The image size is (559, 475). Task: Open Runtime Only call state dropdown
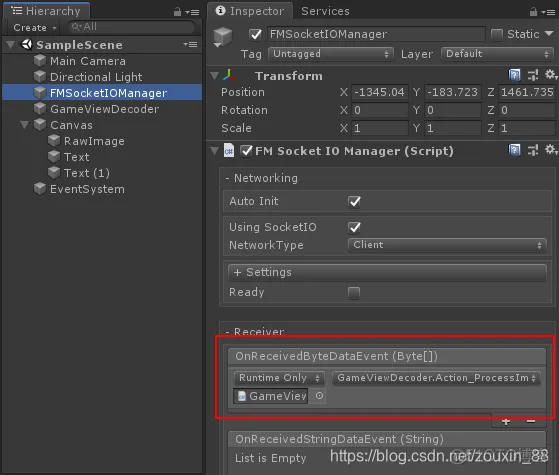click(x=279, y=378)
